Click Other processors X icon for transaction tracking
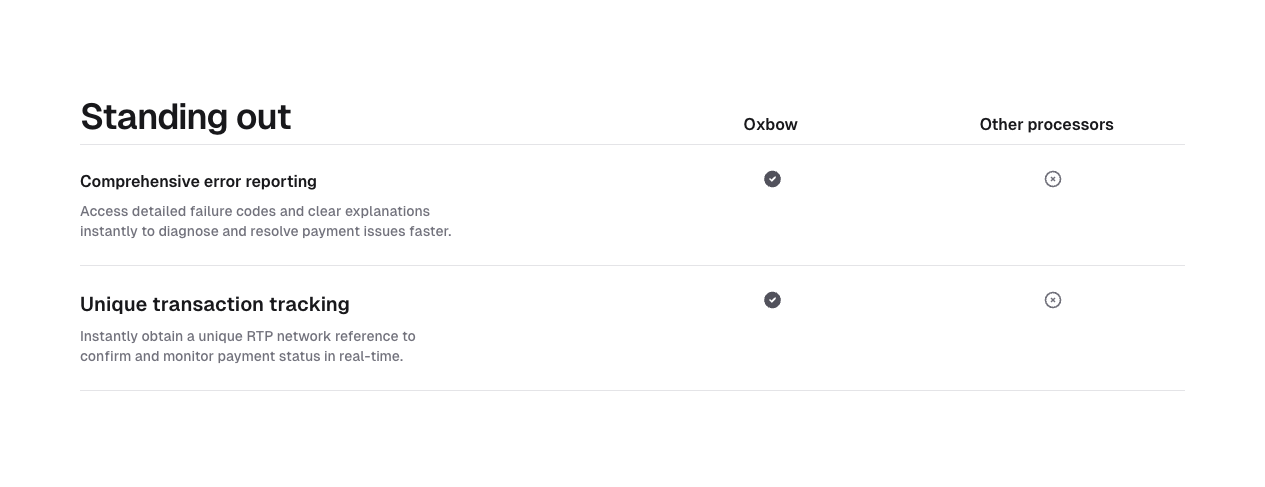Viewport: 1265px width, 487px height. 1052,300
